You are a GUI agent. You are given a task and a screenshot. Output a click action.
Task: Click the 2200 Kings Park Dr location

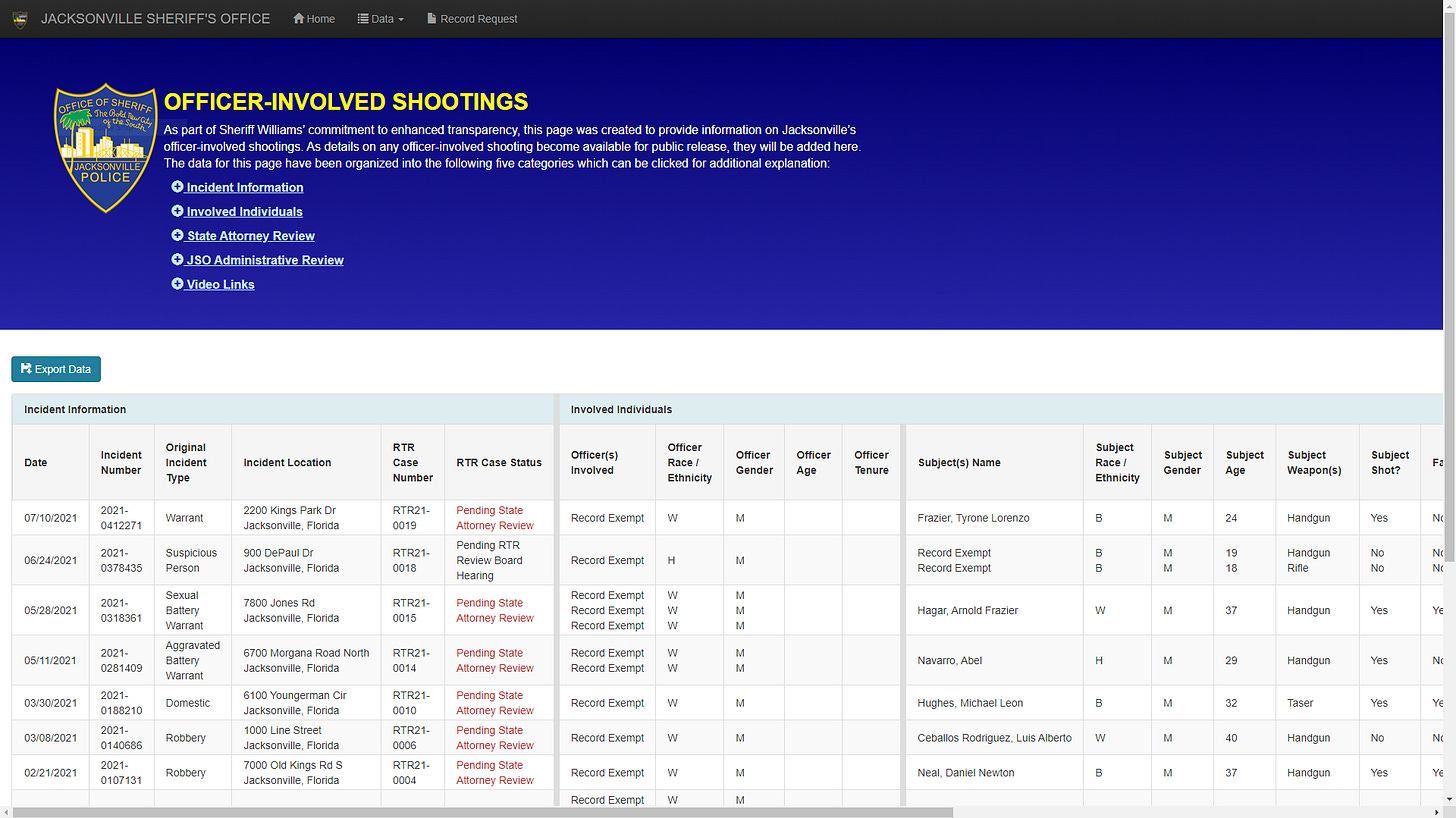(306, 518)
